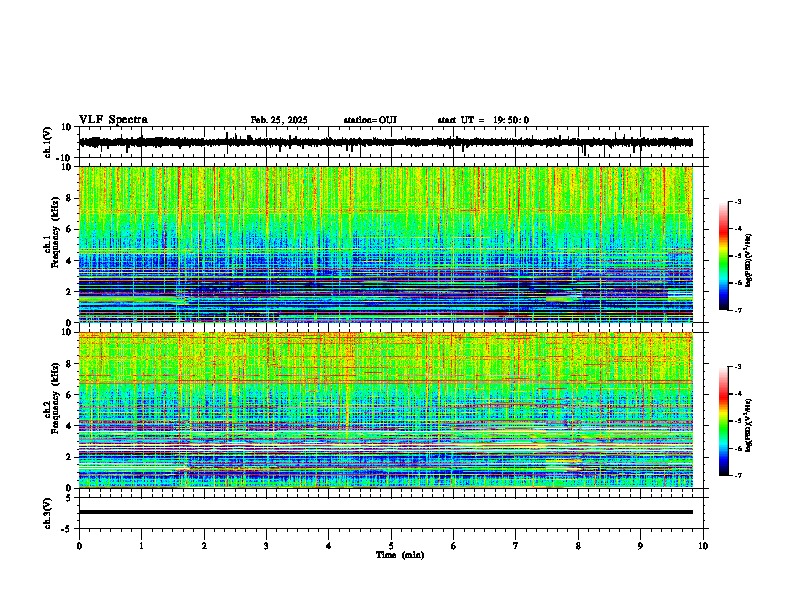Select the date "Feb. 25, 2025"
The height and width of the screenshot is (612, 792).
point(279,120)
